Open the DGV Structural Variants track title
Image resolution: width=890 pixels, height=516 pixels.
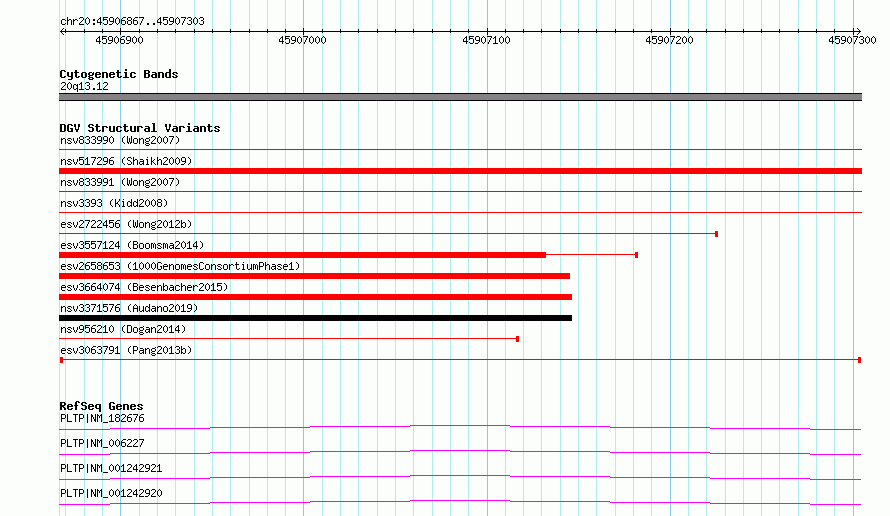[x=140, y=128]
